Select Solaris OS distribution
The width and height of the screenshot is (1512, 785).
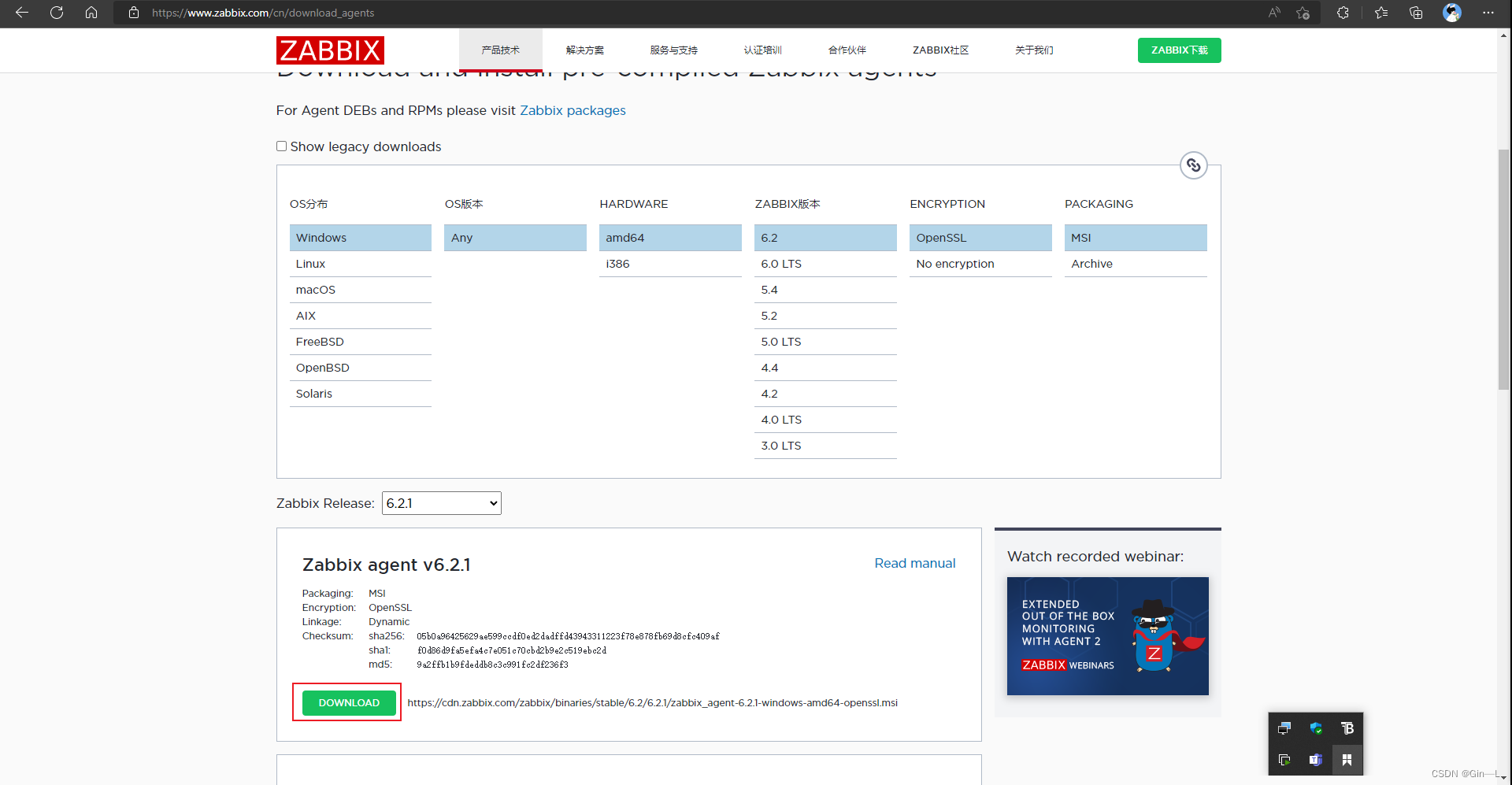pyautogui.click(x=361, y=394)
